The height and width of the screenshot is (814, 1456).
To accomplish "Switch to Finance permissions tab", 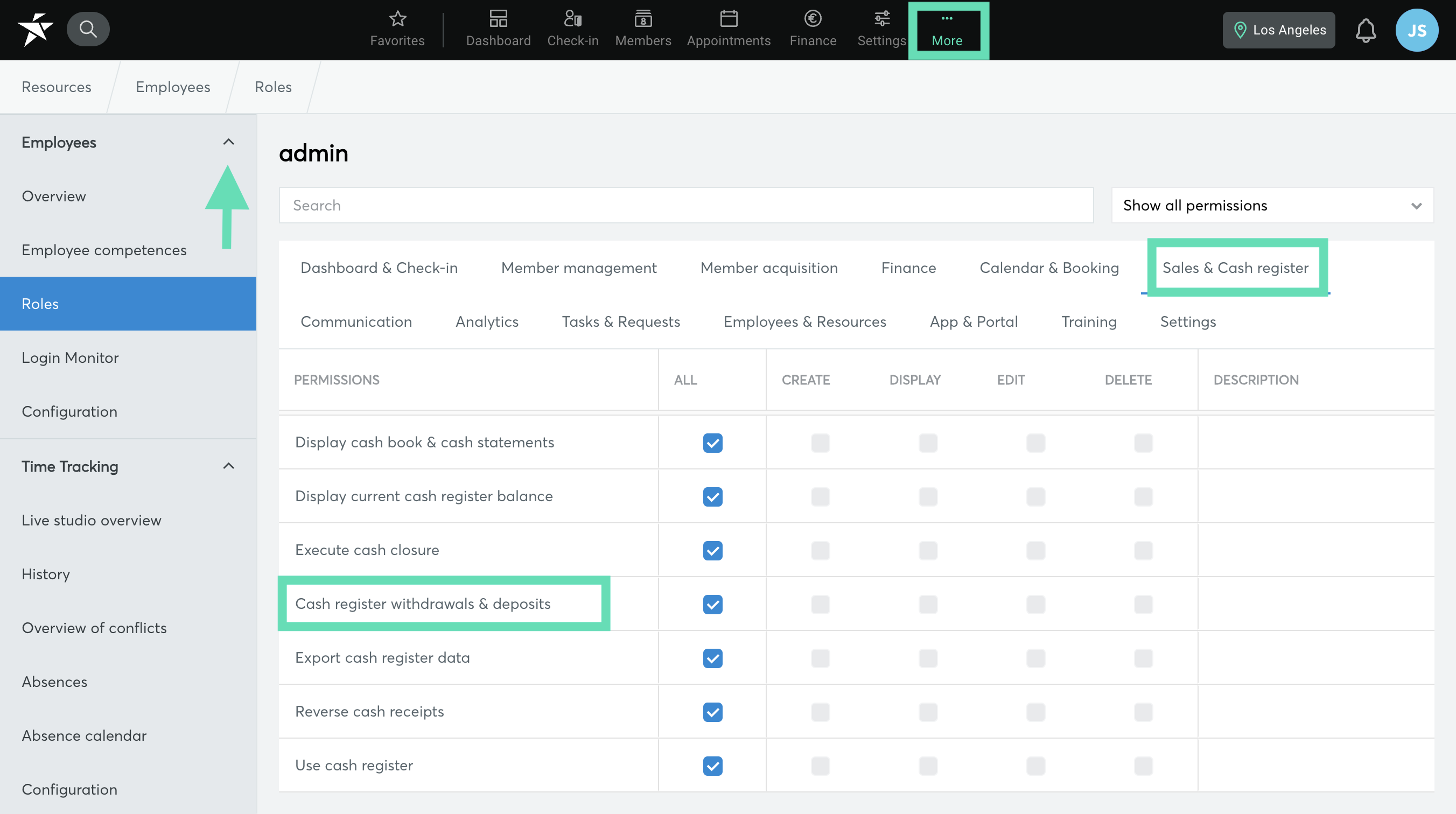I will pos(908,268).
